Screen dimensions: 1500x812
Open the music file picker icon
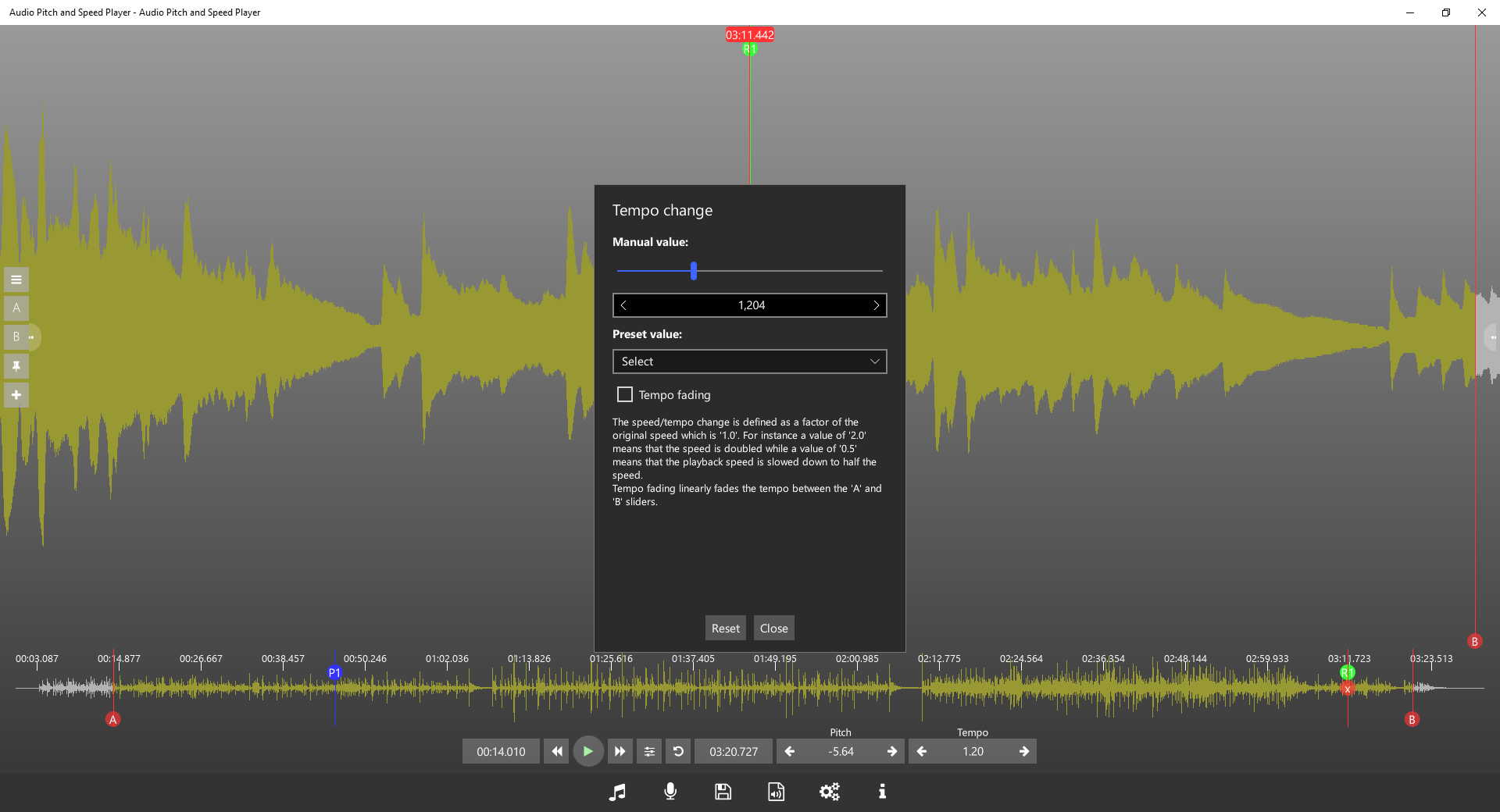pos(616,792)
